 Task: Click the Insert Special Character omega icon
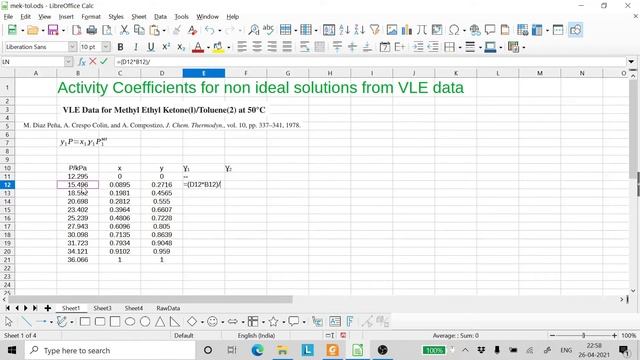pyautogui.click(x=454, y=30)
